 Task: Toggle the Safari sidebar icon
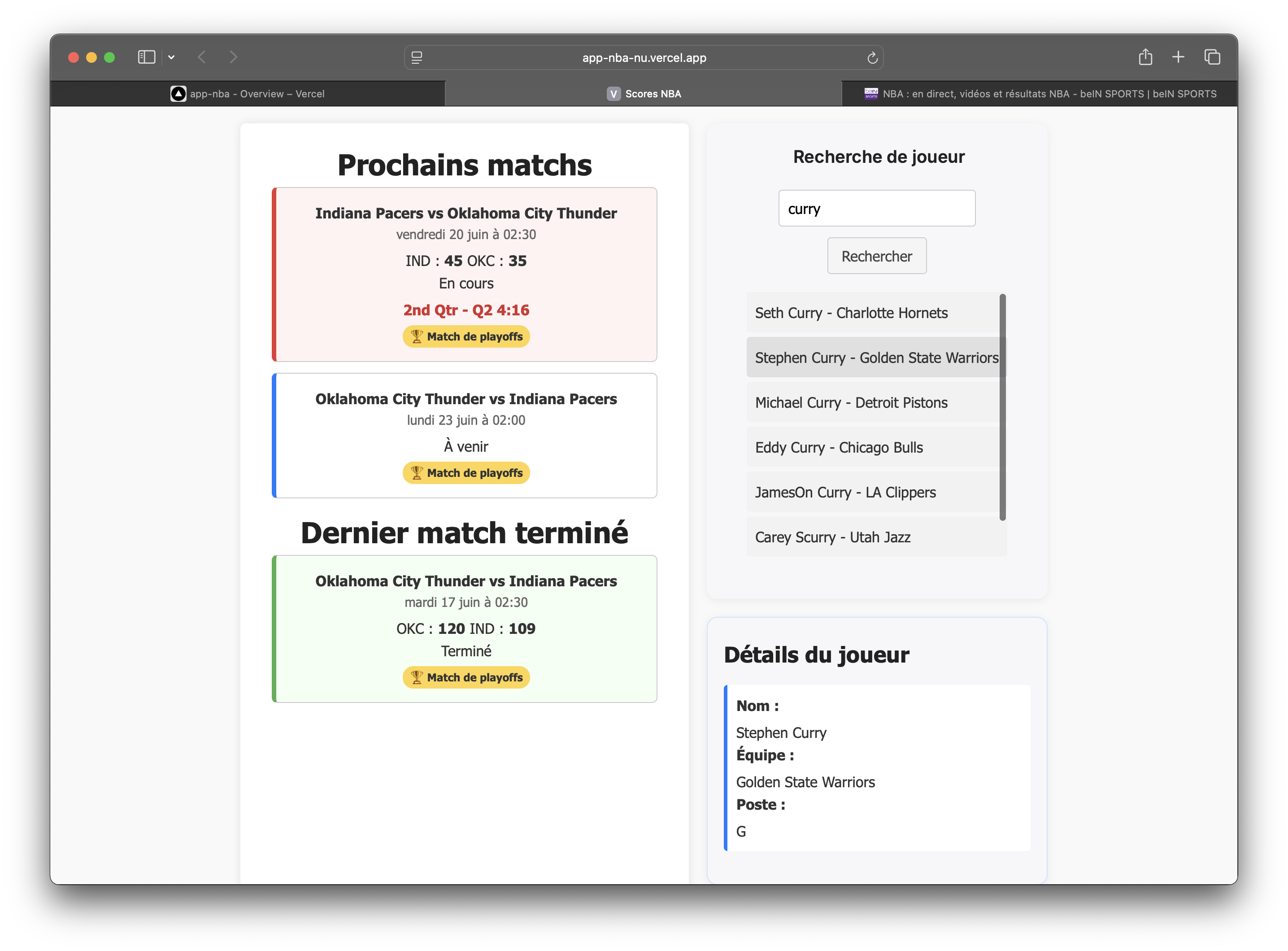click(x=146, y=57)
